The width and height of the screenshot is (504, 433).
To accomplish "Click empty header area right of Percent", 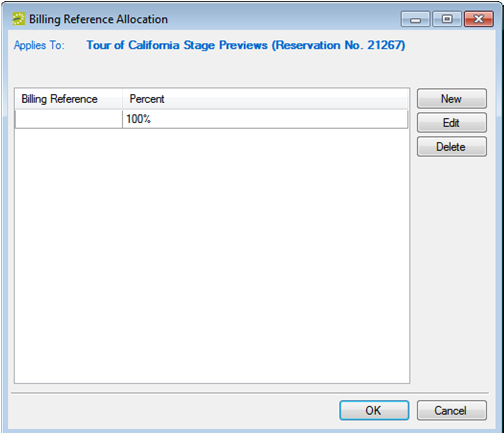I will point(289,99).
